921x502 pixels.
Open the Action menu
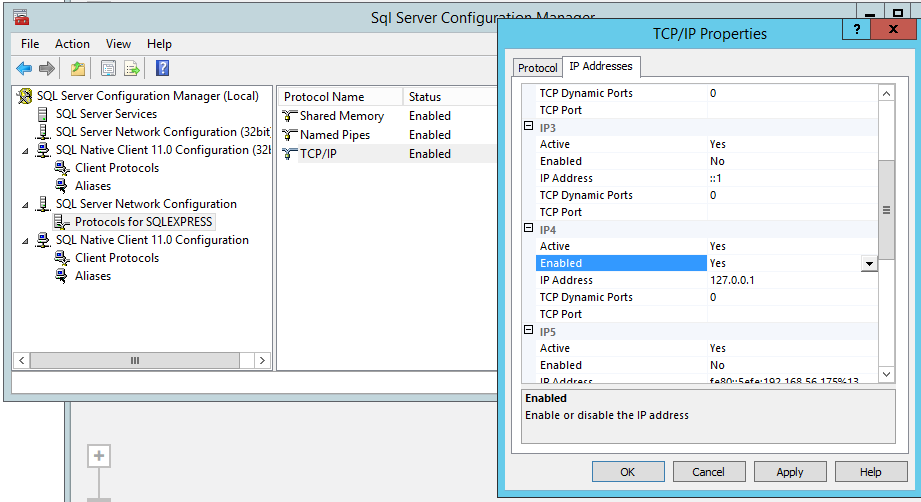72,44
